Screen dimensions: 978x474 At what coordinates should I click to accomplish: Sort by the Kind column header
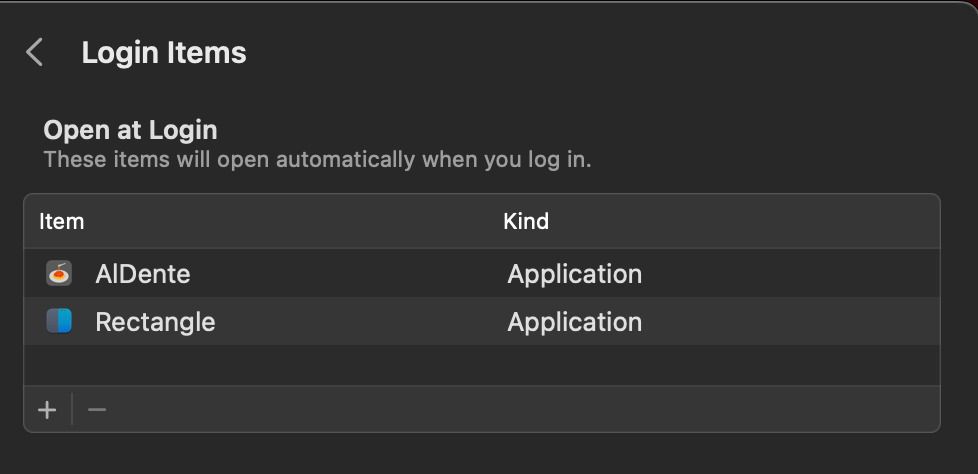(526, 221)
